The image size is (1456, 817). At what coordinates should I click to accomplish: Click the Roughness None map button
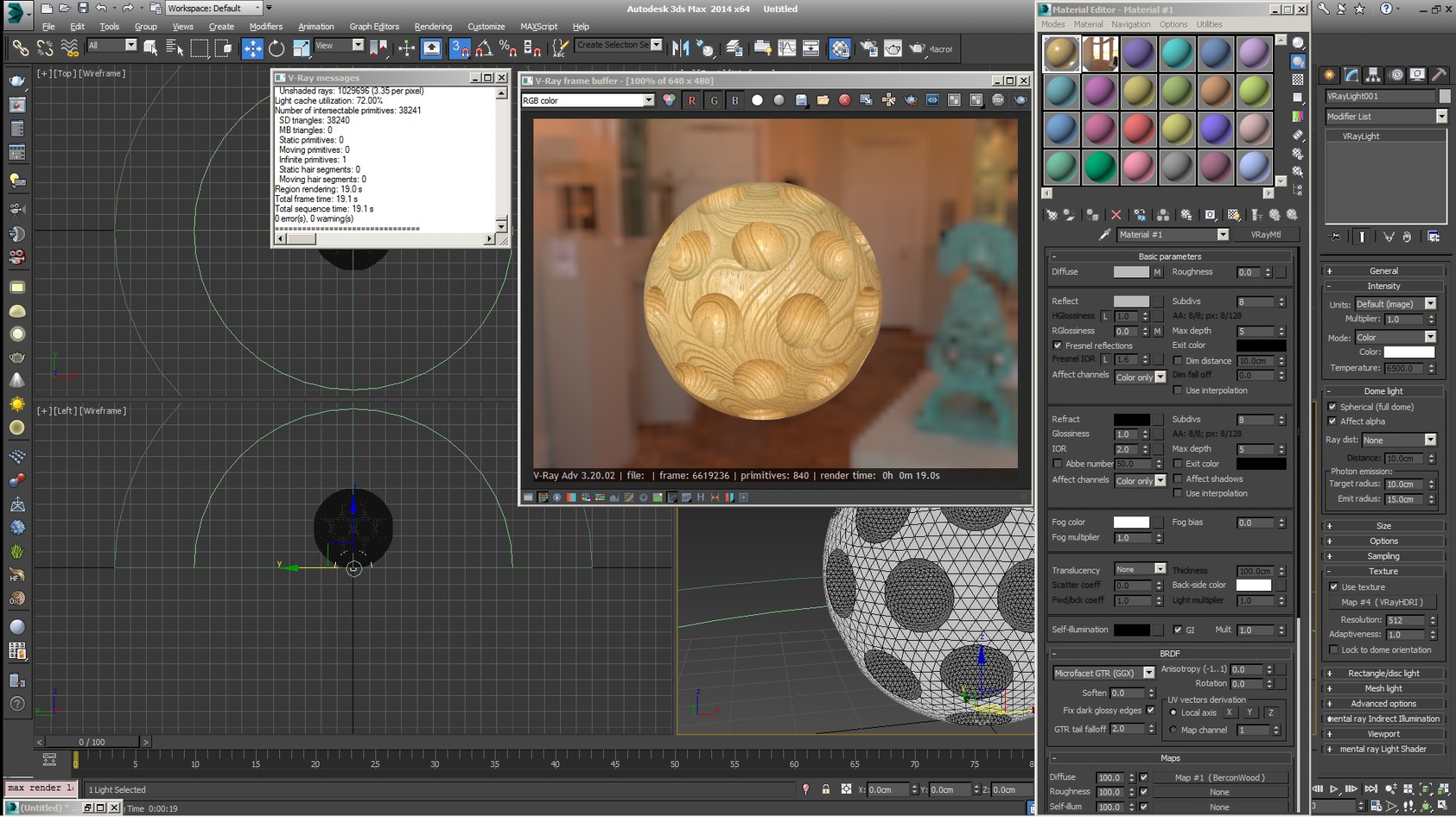1219,792
